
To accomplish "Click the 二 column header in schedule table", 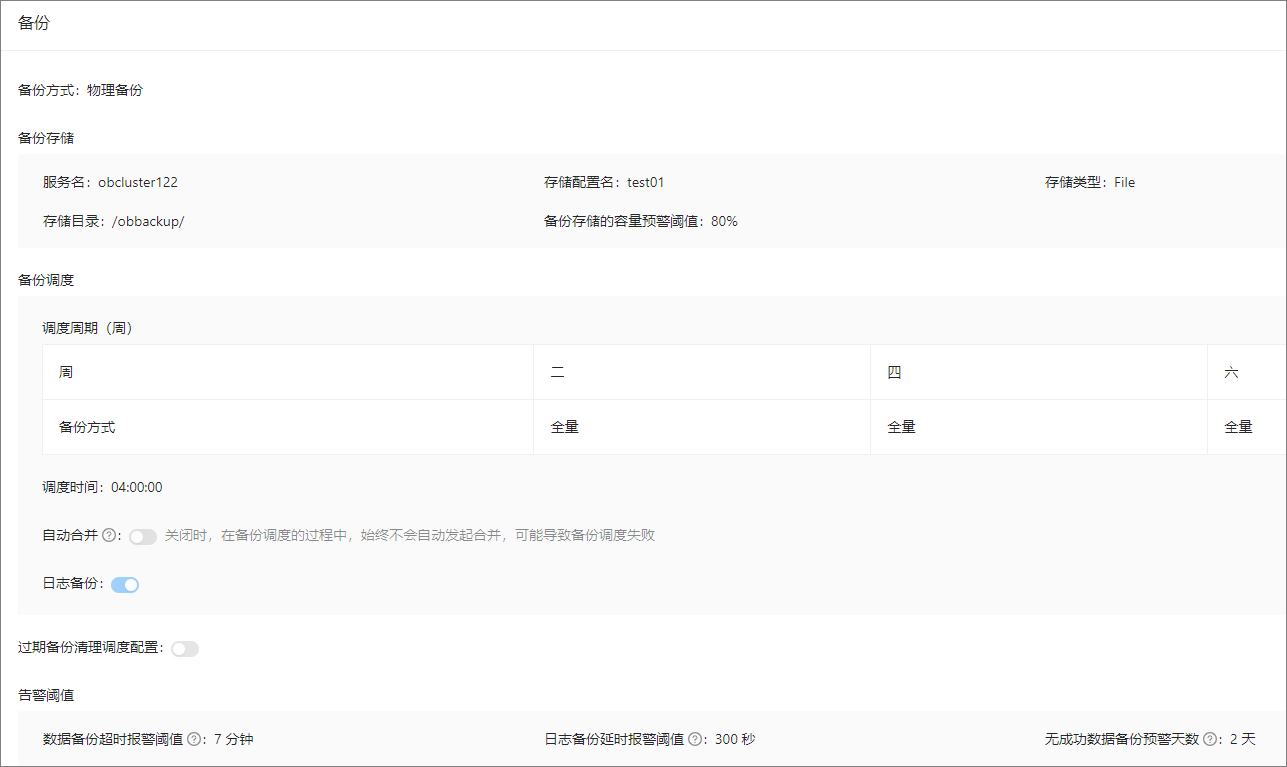I will 558,372.
